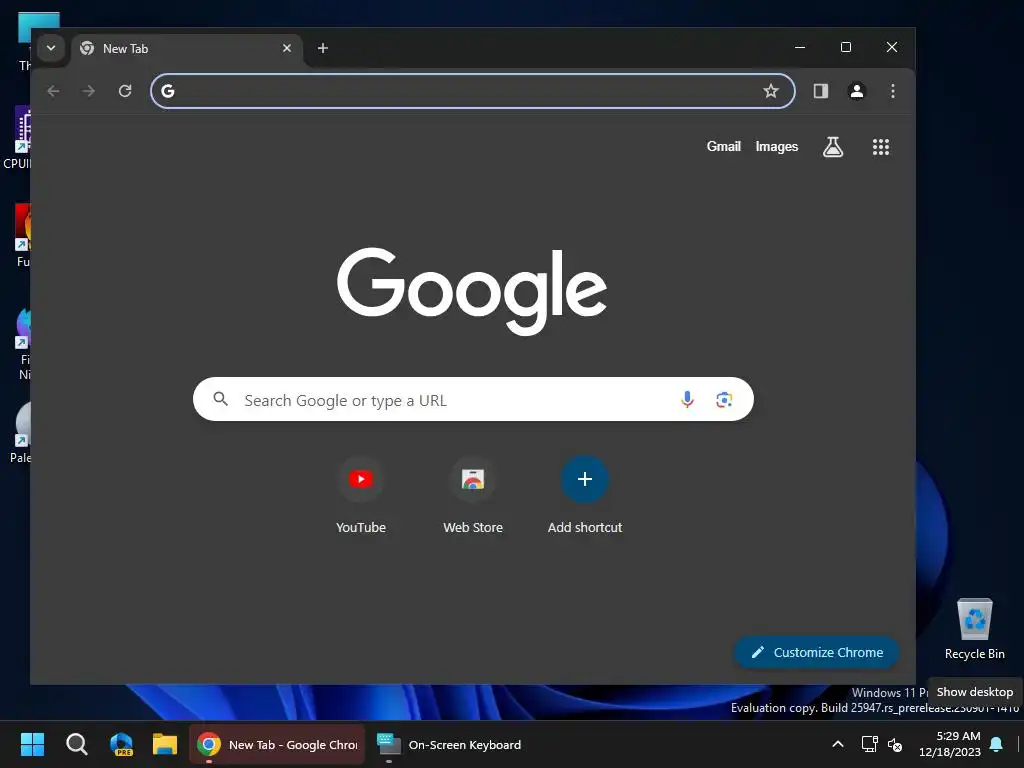1024x768 pixels.
Task: Click the Google search box
Action: pos(473,399)
